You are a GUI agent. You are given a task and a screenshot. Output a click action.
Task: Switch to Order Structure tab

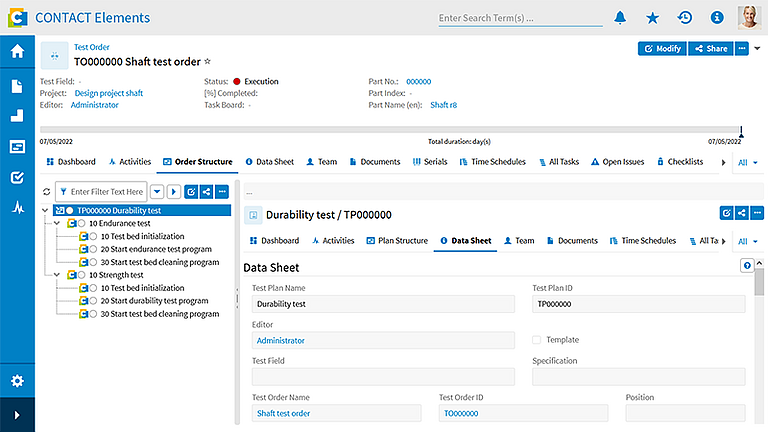pyautogui.click(x=198, y=162)
